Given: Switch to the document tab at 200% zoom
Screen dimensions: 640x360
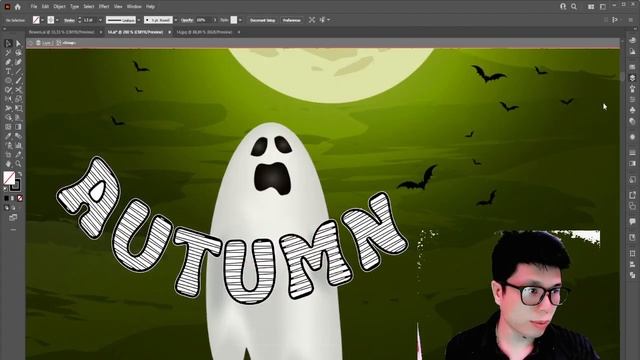Looking at the screenshot, I should click(x=136, y=32).
